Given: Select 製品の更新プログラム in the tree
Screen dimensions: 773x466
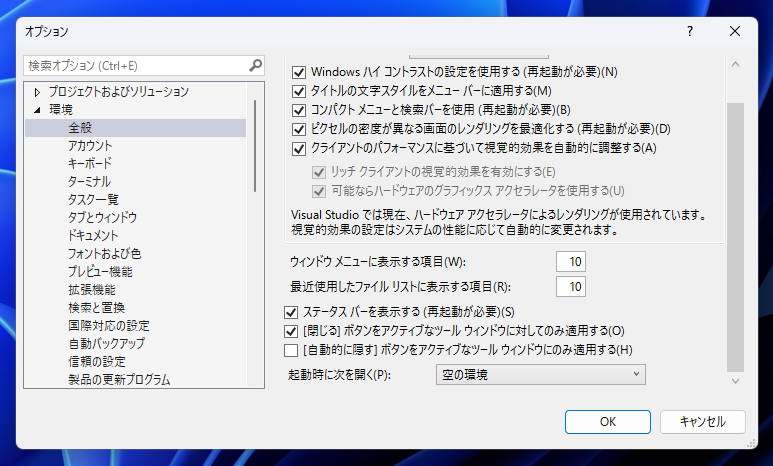Looking at the screenshot, I should [x=119, y=380].
